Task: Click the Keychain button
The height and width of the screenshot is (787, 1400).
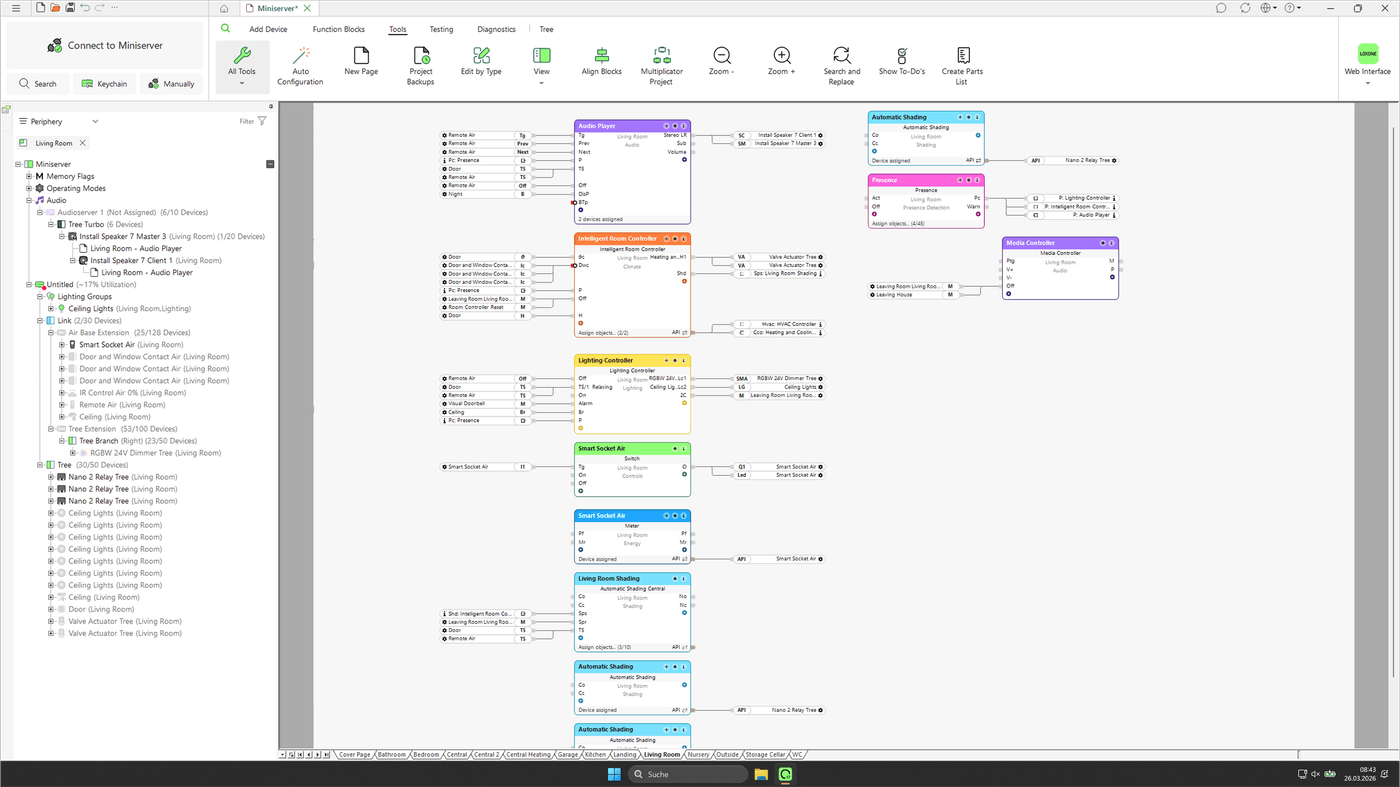Action: (104, 84)
